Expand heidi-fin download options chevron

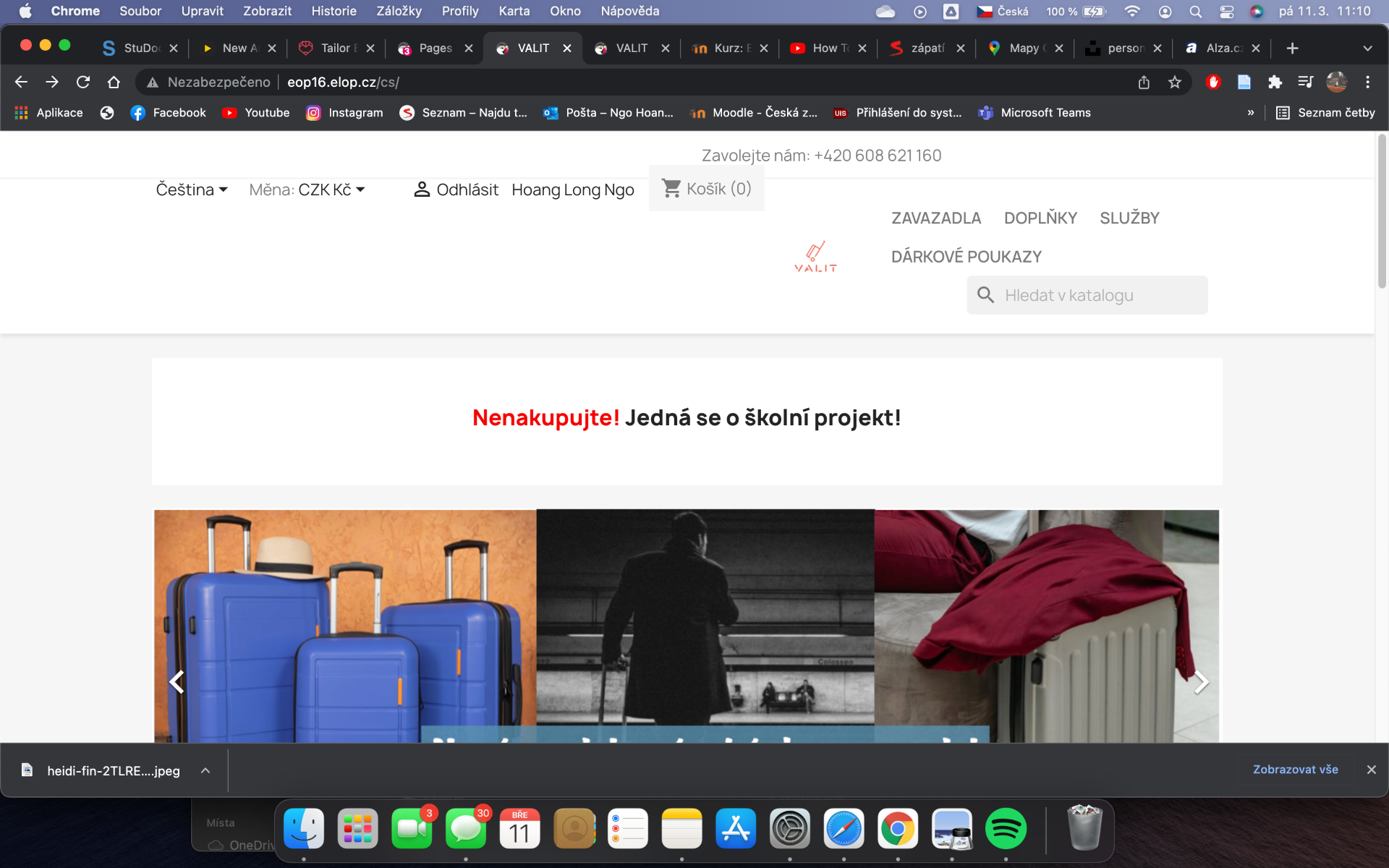205,770
